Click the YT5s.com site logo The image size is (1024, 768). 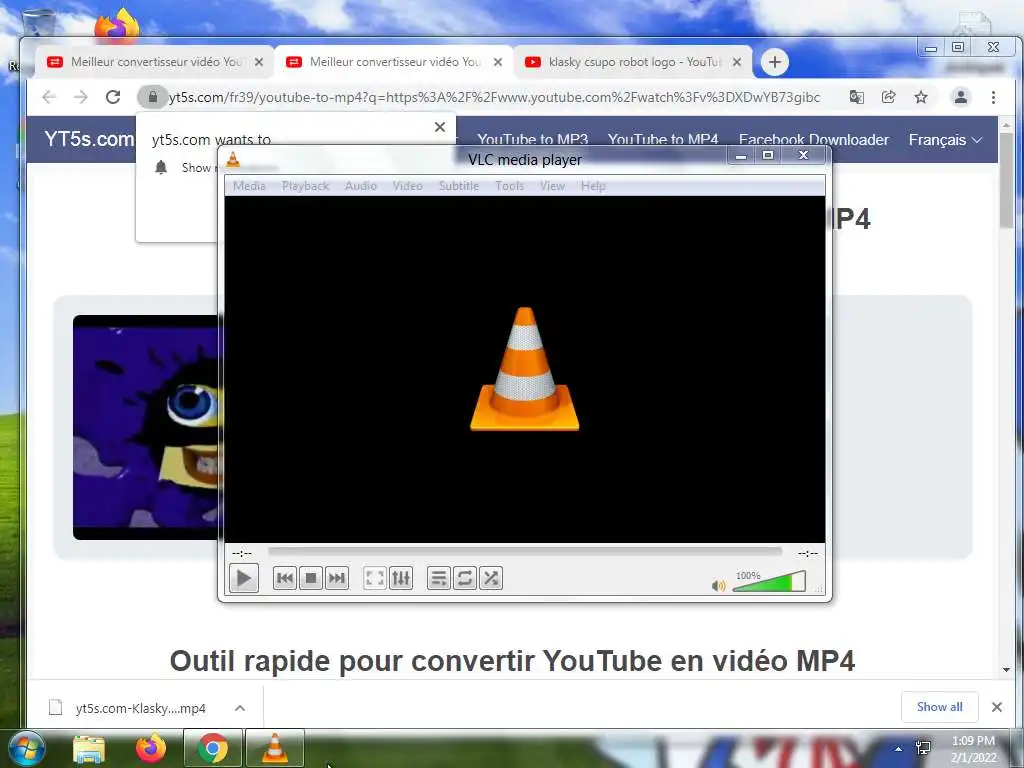click(89, 139)
